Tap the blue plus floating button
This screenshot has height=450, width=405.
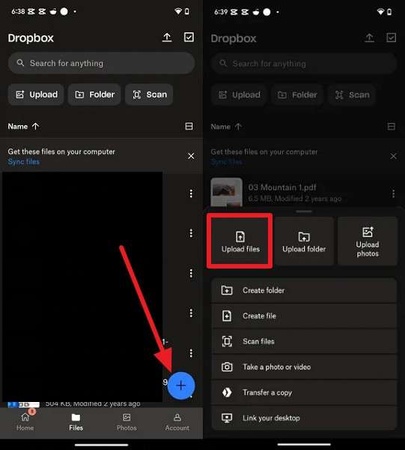click(x=181, y=386)
